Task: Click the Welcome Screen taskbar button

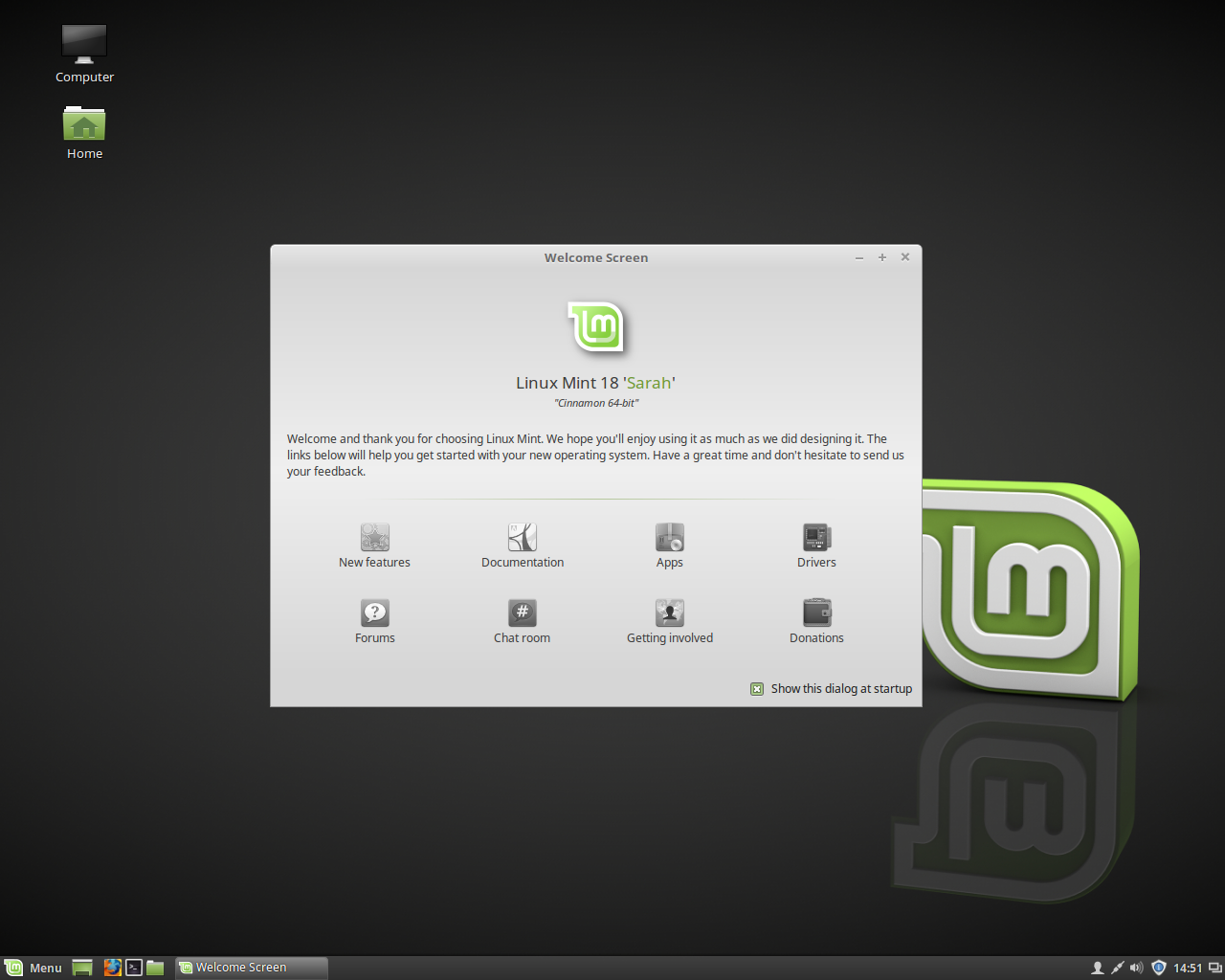Action: click(252, 968)
